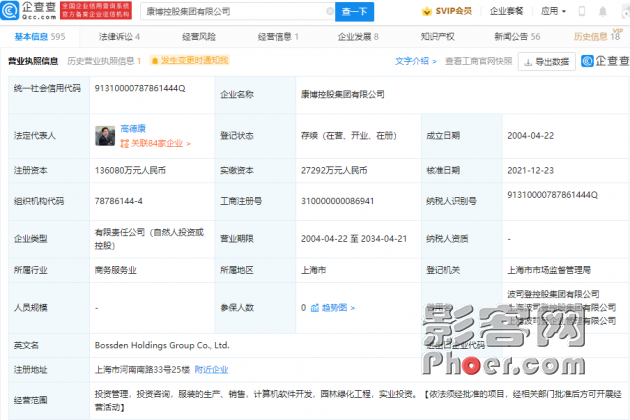Open 附近企业 link beside the address
The height and width of the screenshot is (420, 630).
(x=211, y=370)
